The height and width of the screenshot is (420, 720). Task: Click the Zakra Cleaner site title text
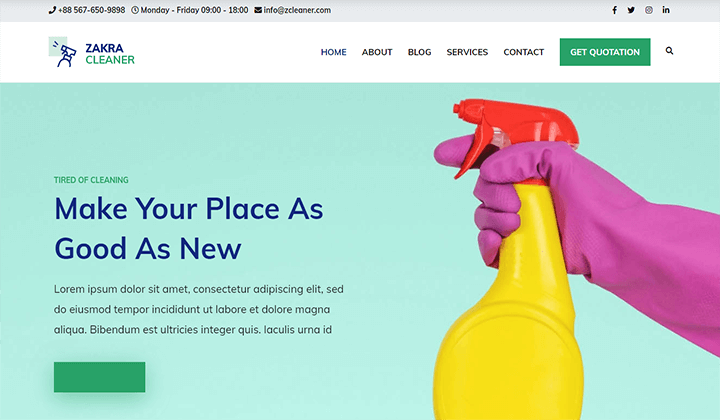[x=110, y=54]
